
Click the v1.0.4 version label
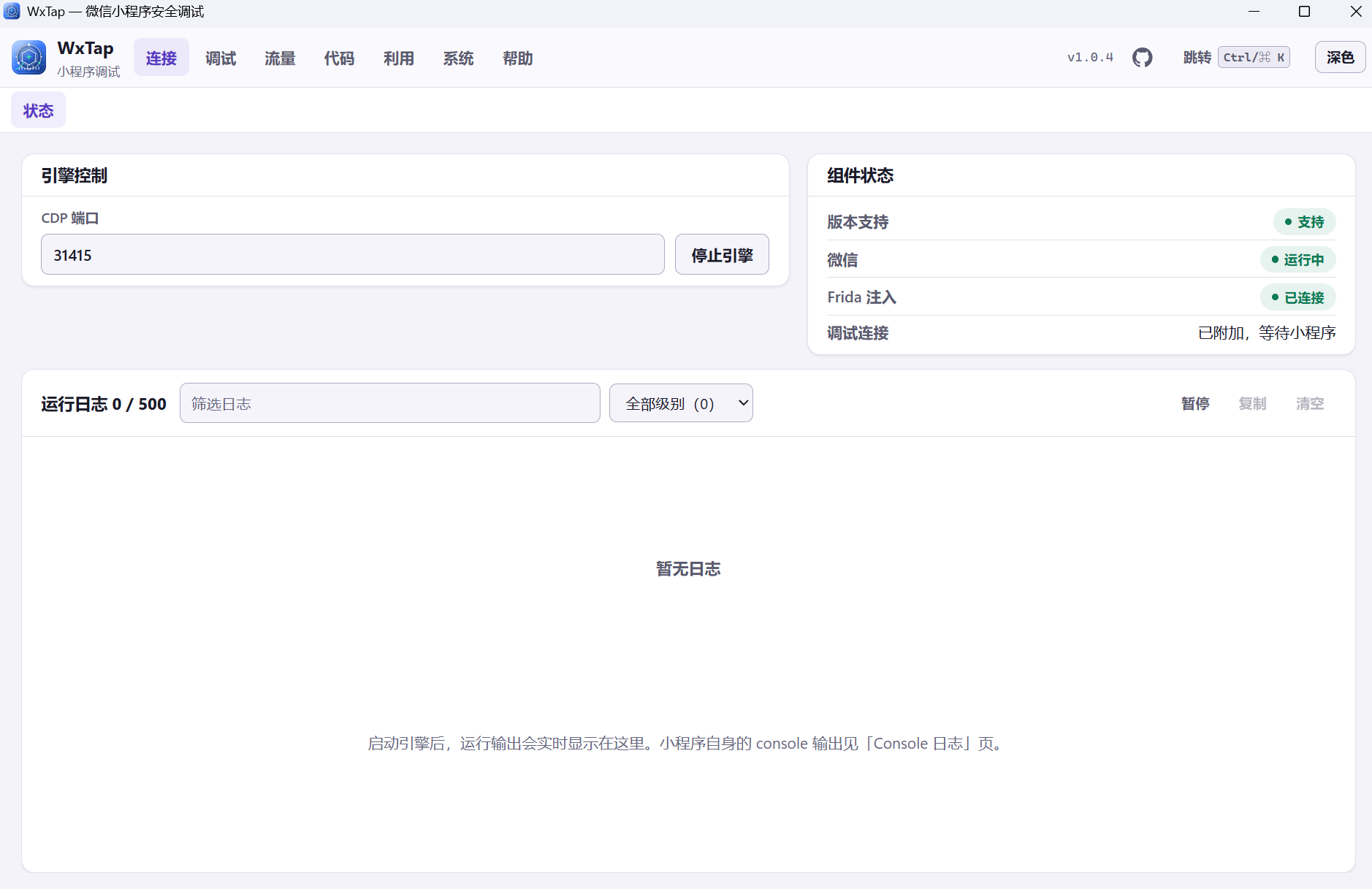pos(1090,58)
